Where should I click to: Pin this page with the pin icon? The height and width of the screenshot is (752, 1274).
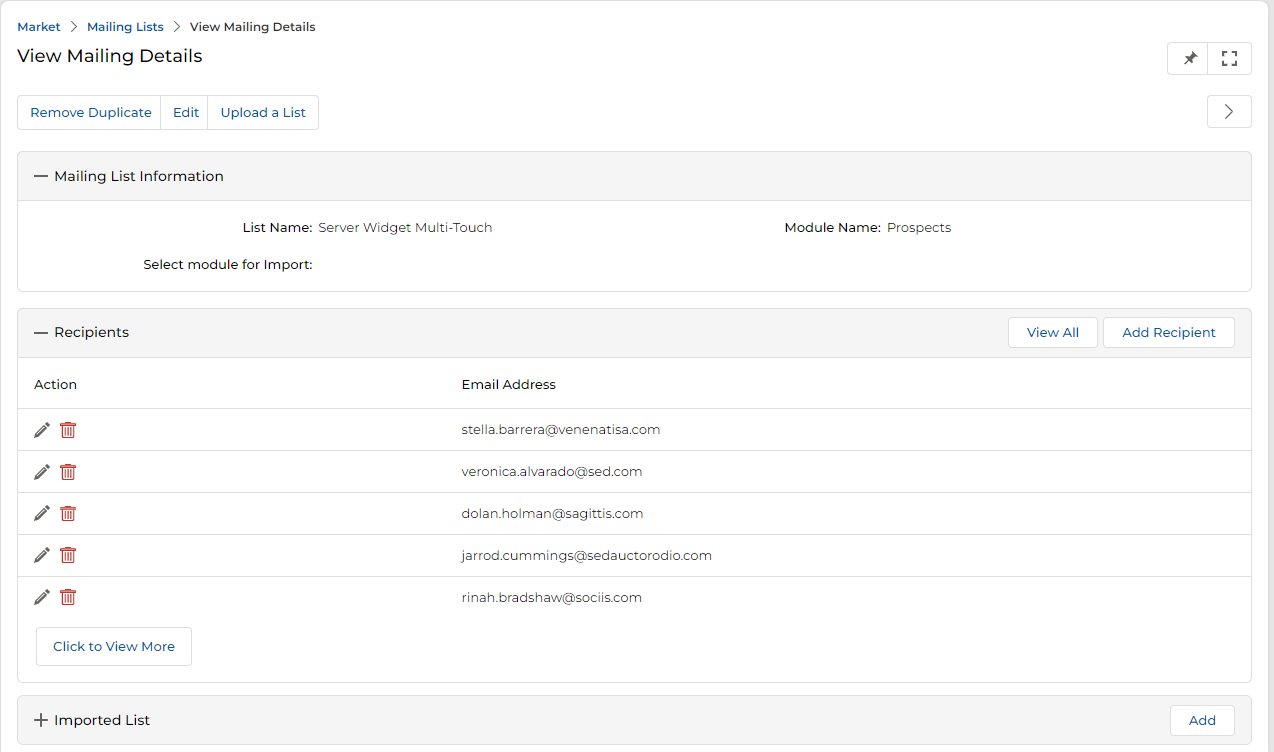(1189, 58)
